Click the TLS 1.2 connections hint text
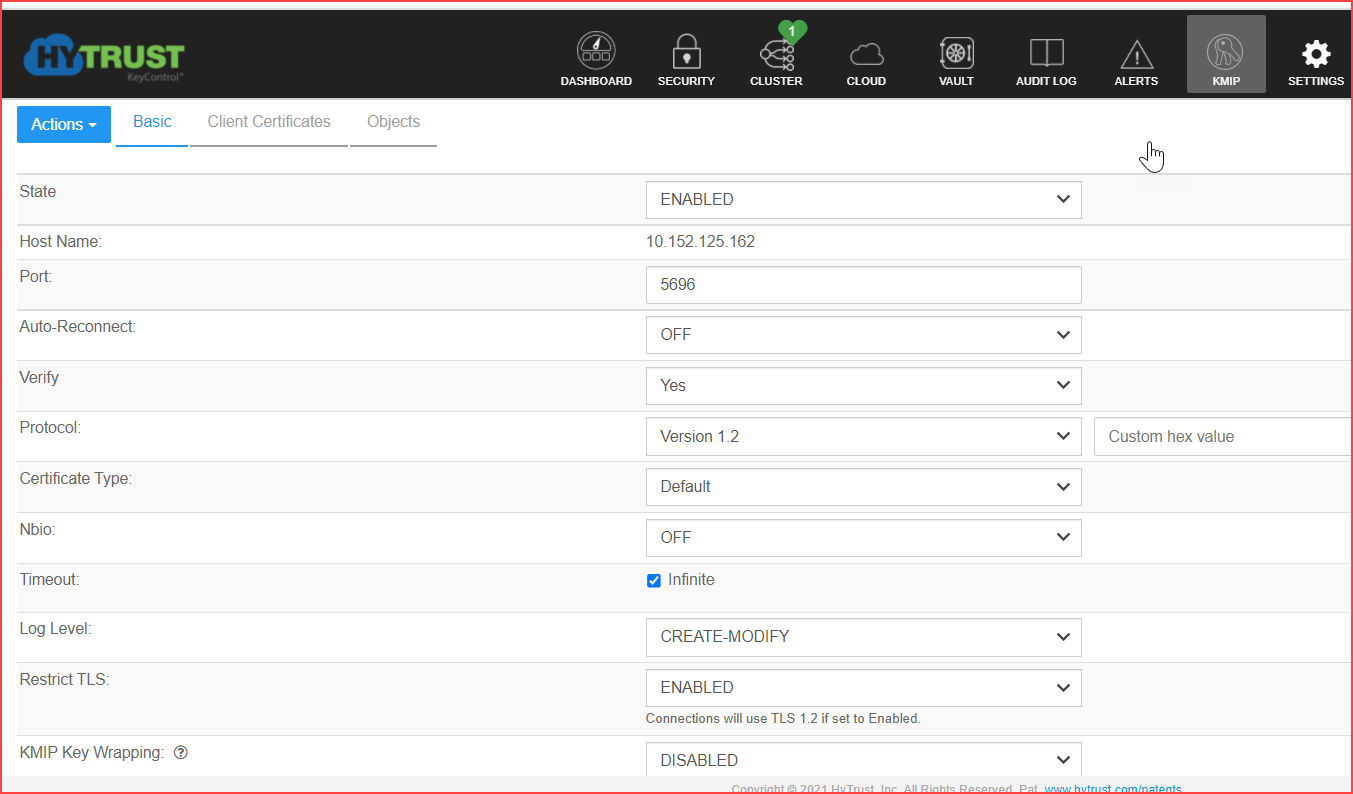 (783, 718)
